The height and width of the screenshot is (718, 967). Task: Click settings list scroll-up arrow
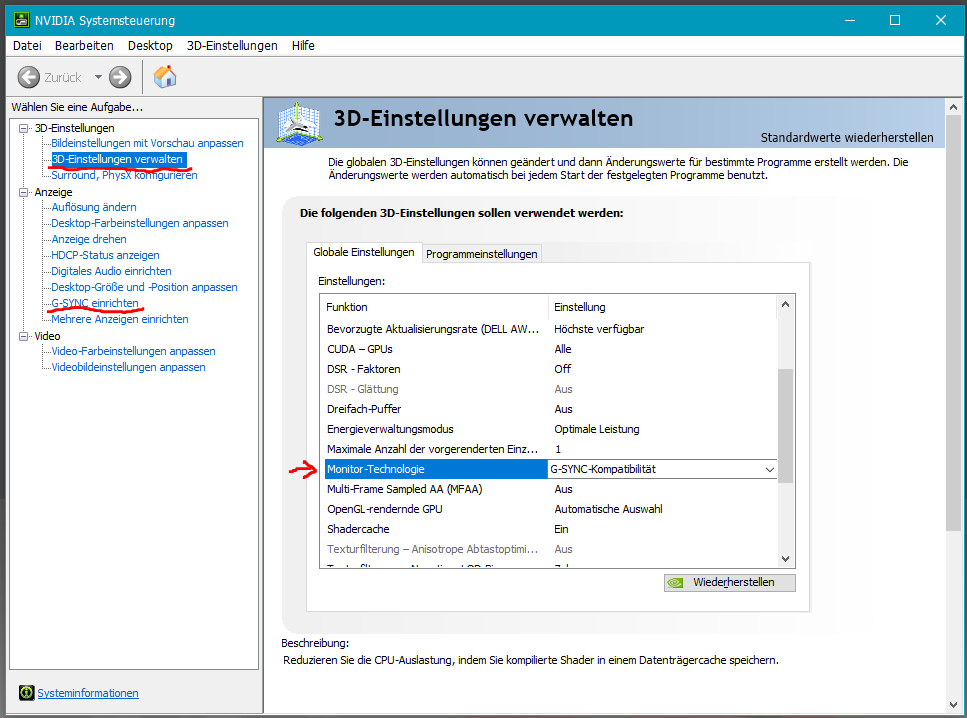click(785, 304)
